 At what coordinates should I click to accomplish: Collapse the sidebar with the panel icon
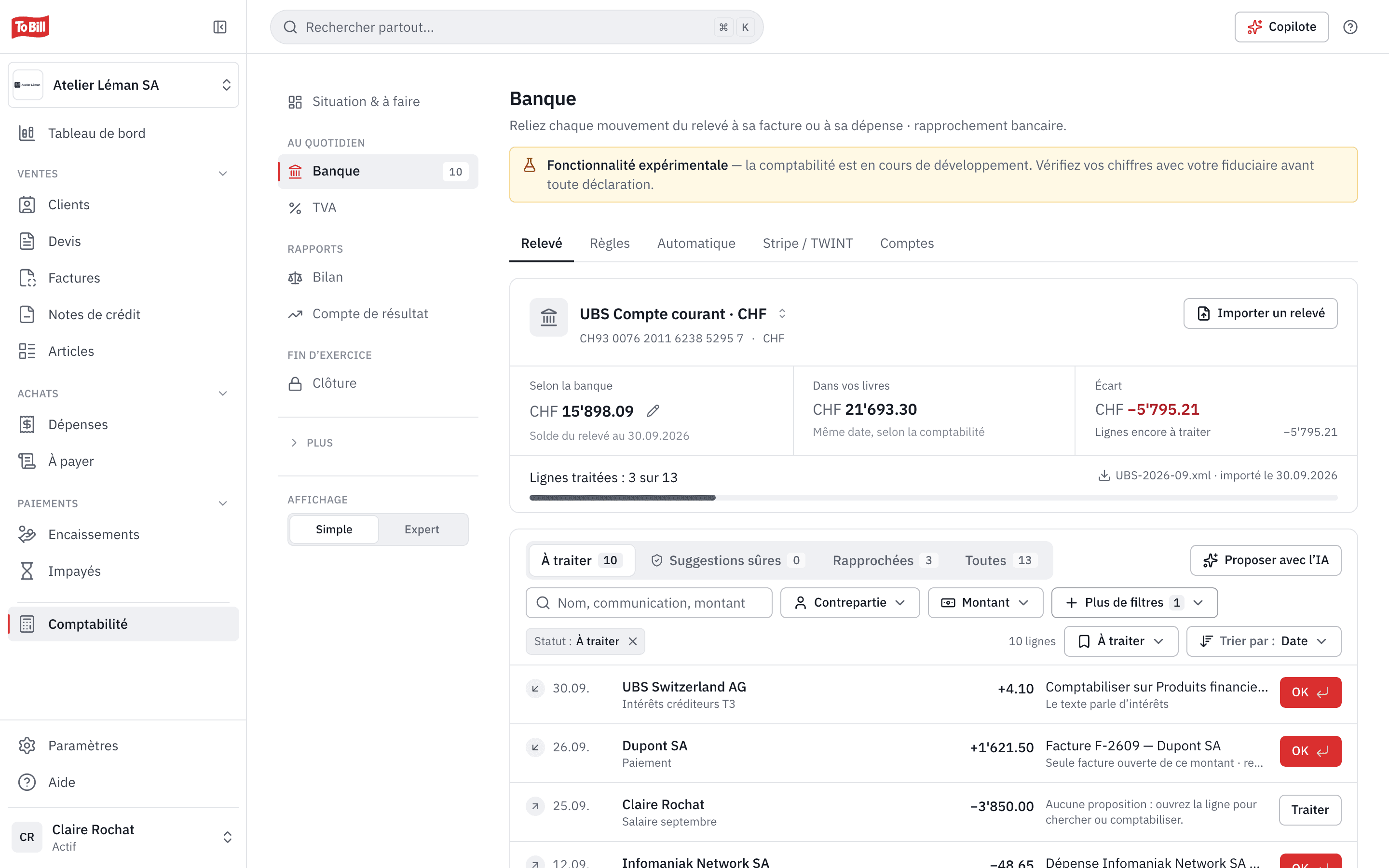(x=220, y=27)
